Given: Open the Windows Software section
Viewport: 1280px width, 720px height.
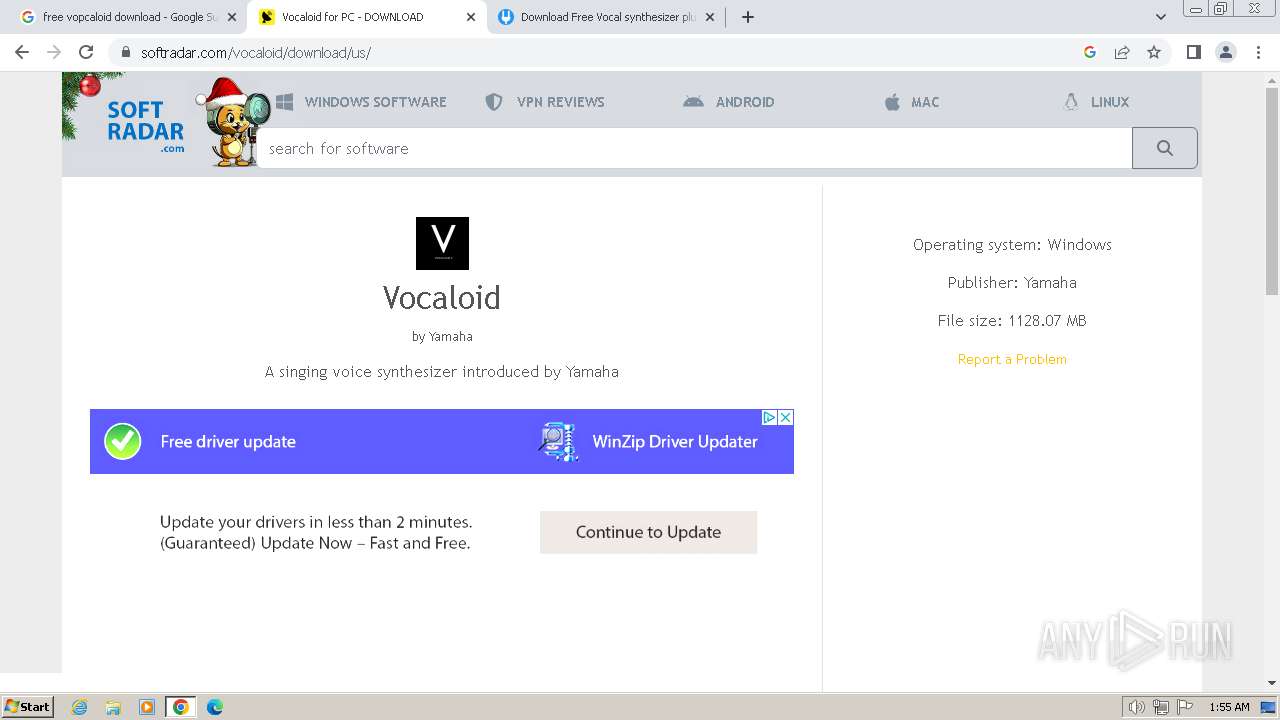Looking at the screenshot, I should [x=361, y=102].
